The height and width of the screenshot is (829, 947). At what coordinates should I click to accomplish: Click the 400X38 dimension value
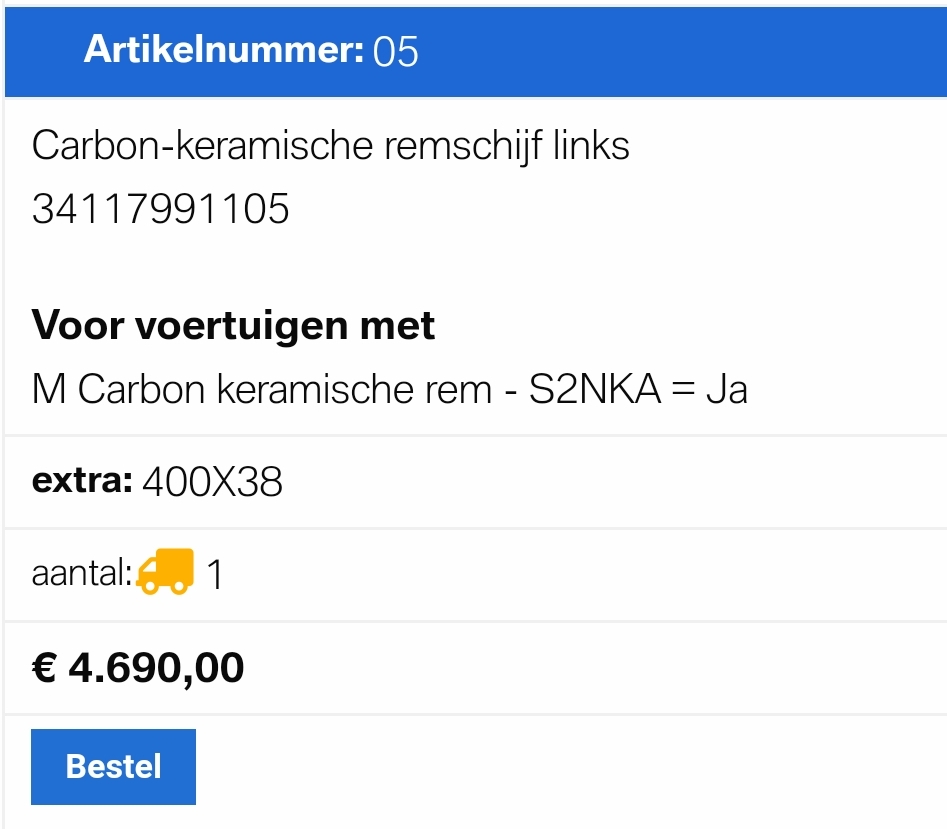[213, 482]
